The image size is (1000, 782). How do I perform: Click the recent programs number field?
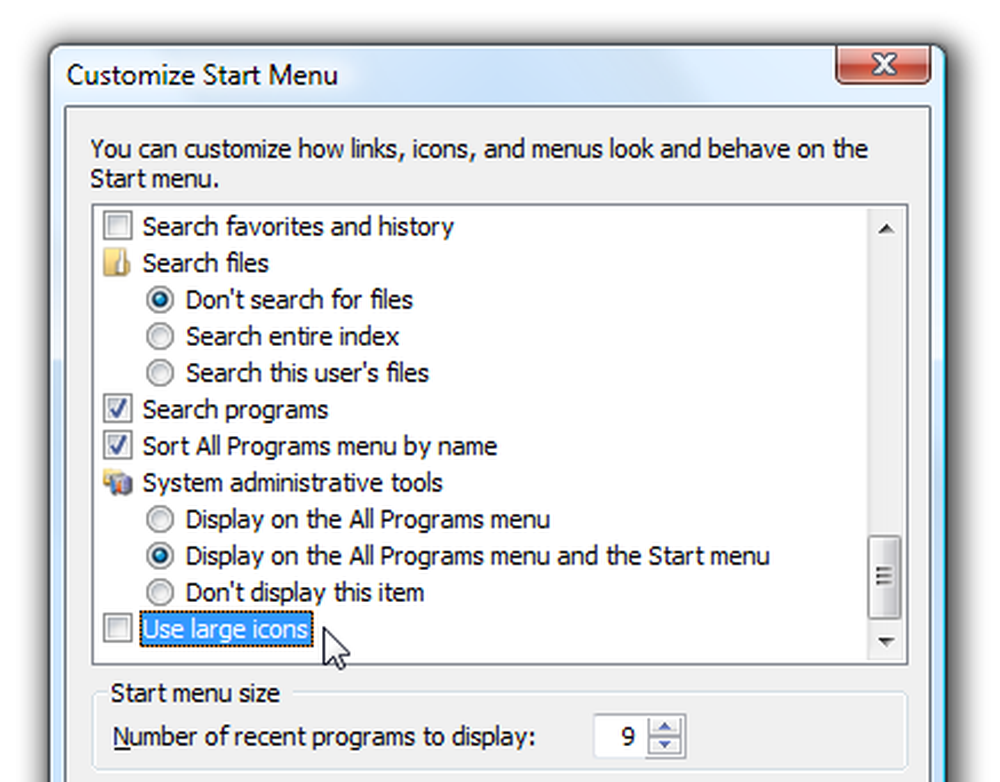click(621, 736)
